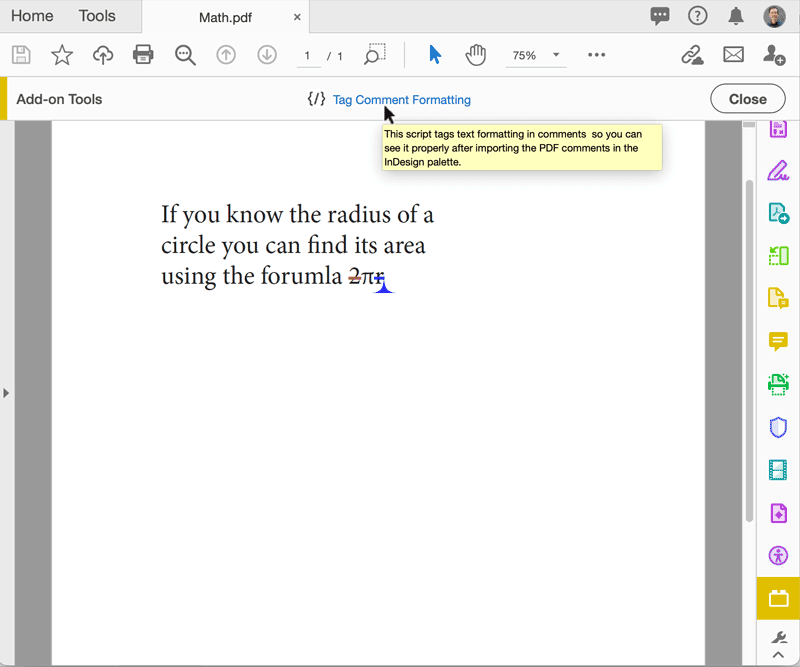This screenshot has width=800, height=667.
Task: Activate the Hand pan tool
Action: pyautogui.click(x=476, y=55)
